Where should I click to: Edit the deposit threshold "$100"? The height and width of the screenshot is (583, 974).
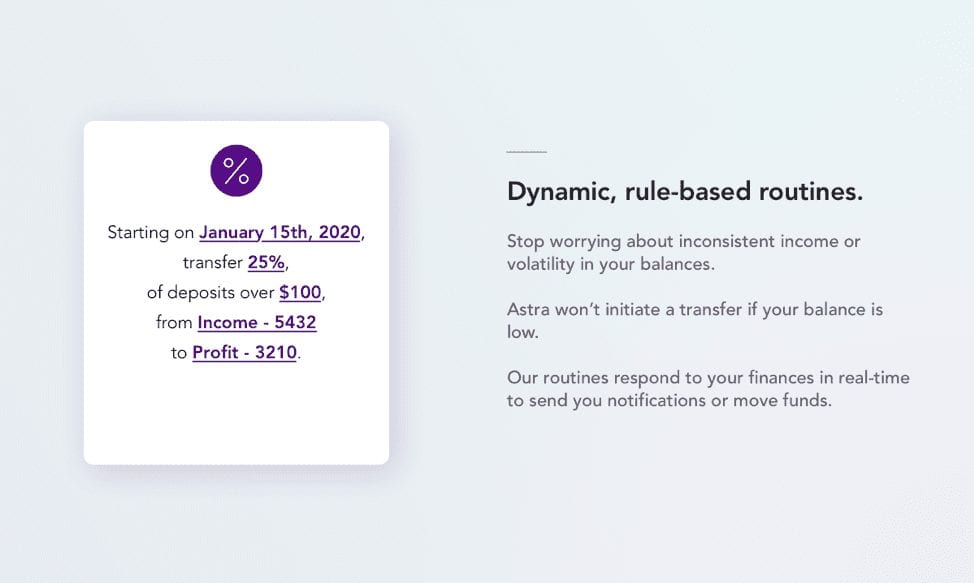pos(302,292)
